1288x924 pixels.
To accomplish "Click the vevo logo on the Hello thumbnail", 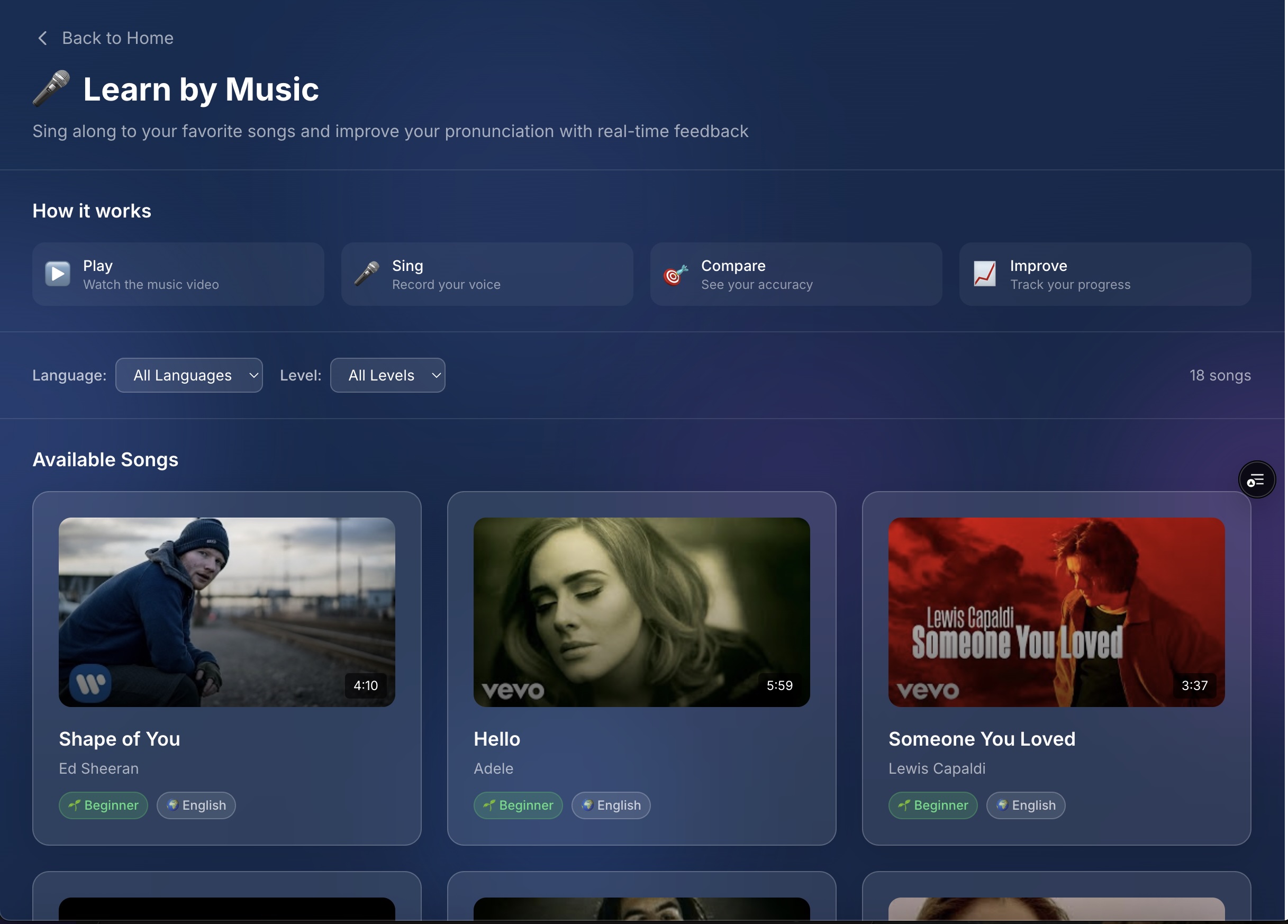I will coord(513,691).
